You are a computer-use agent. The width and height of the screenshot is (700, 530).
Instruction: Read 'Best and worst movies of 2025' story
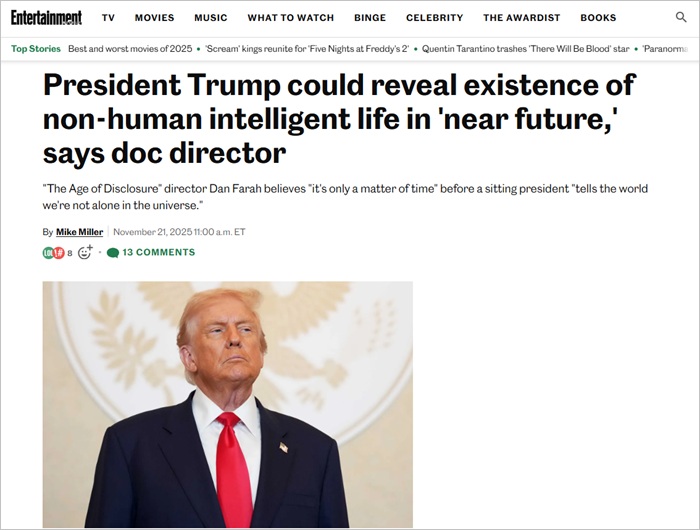(130, 49)
